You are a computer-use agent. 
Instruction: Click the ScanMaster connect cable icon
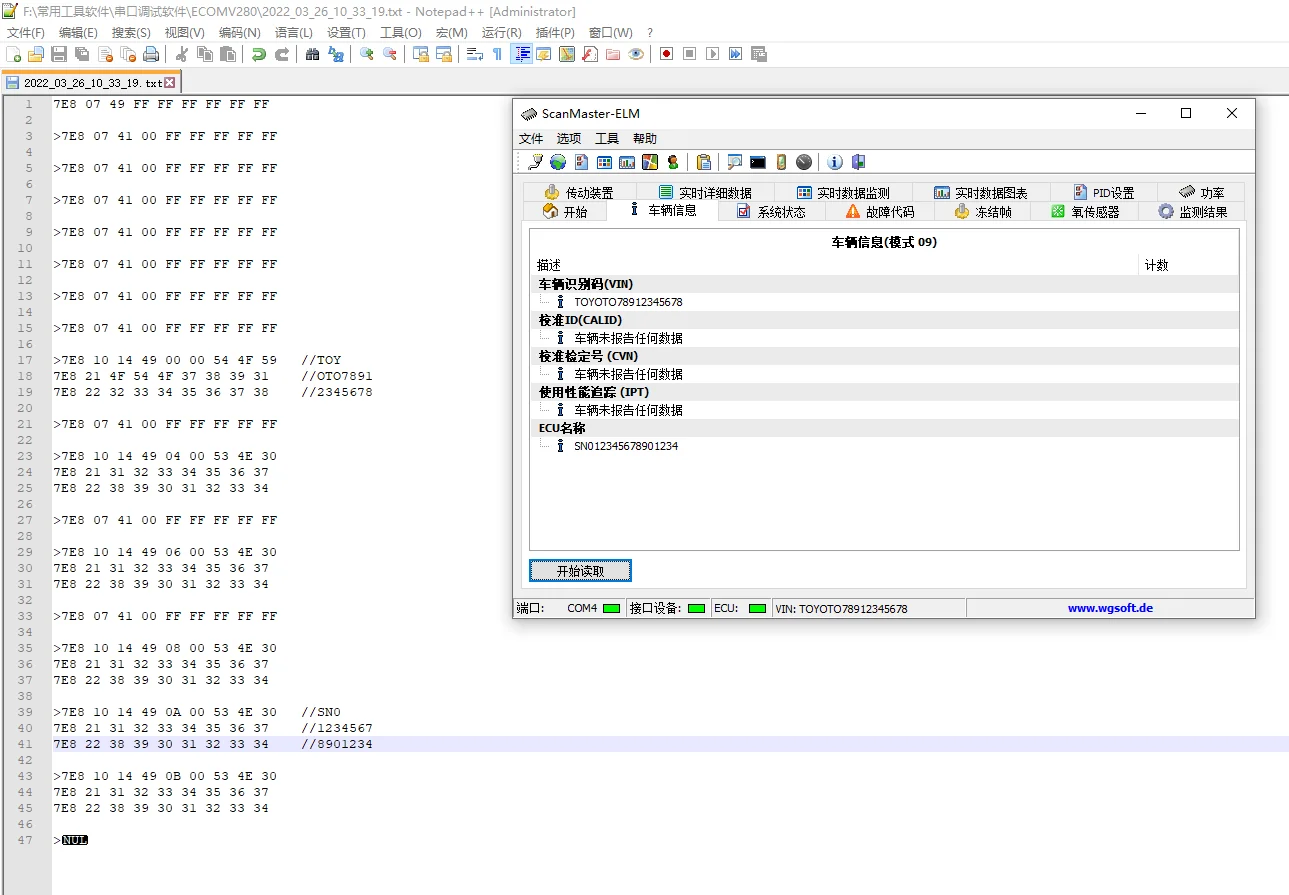535,162
